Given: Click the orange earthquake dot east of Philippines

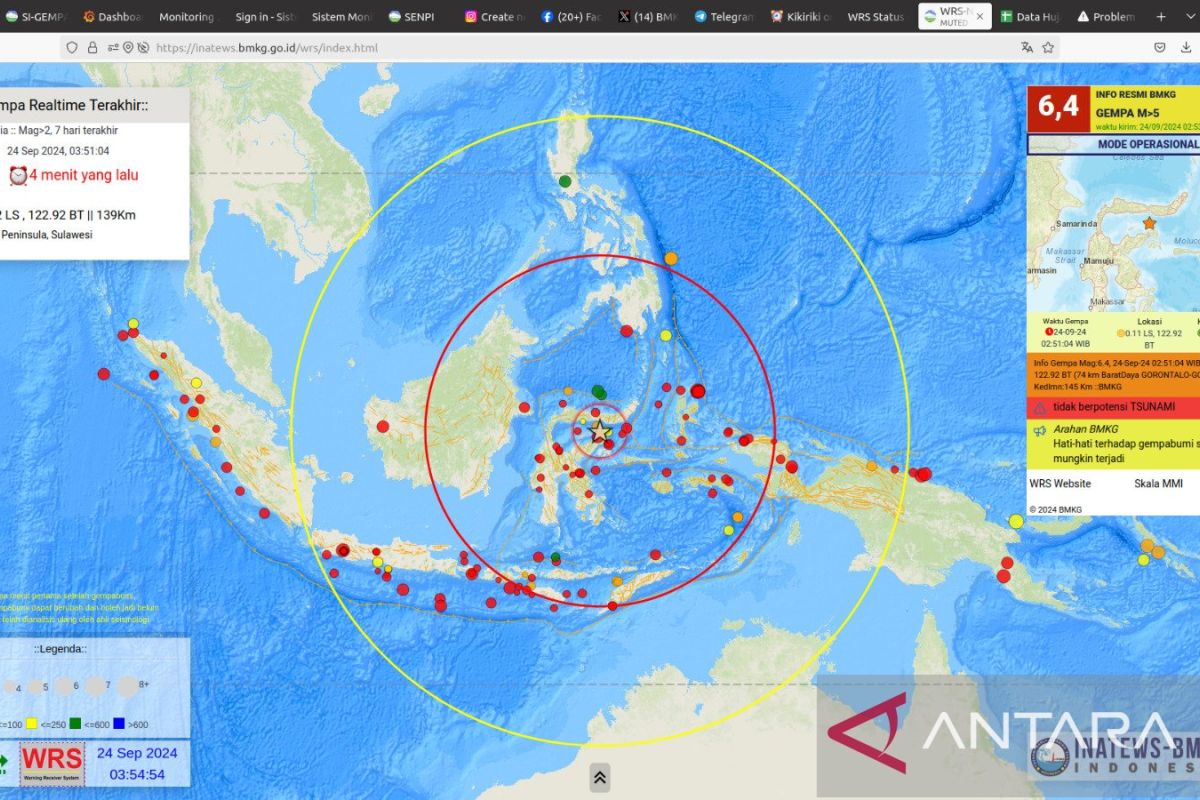Looking at the screenshot, I should (671, 258).
